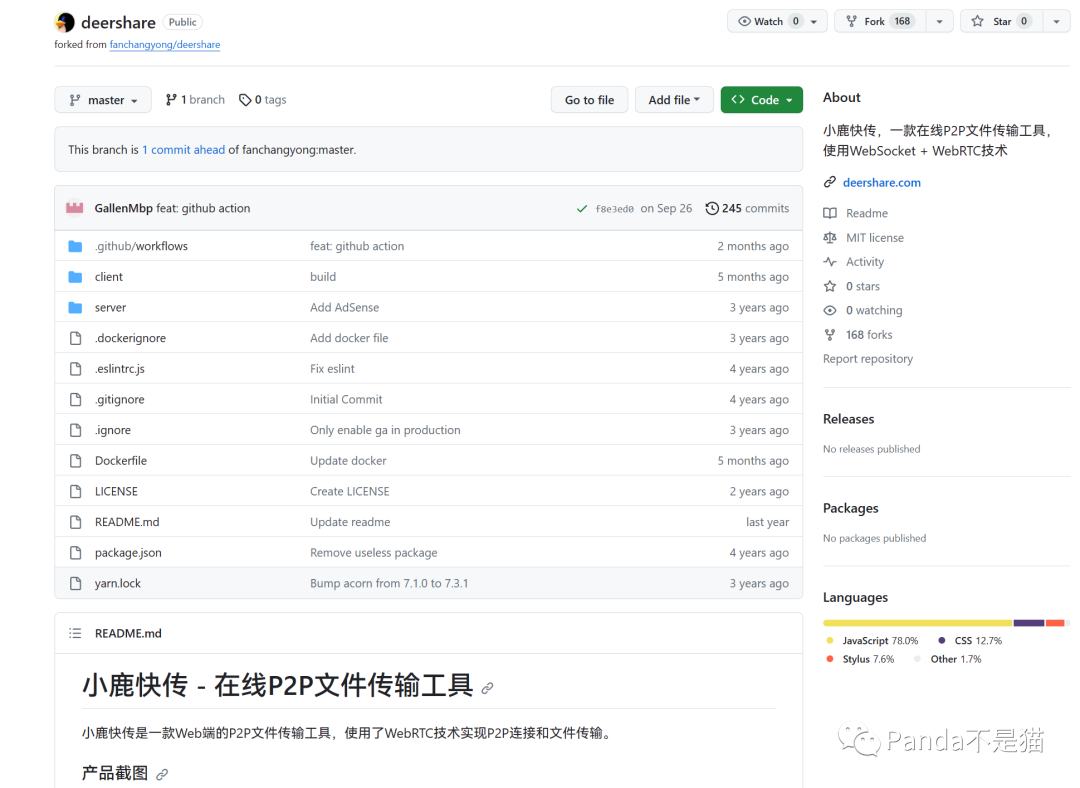Image resolution: width=1080 pixels, height=788 pixels.
Task: Open the .github/workflows folder icon
Action: 76,247
